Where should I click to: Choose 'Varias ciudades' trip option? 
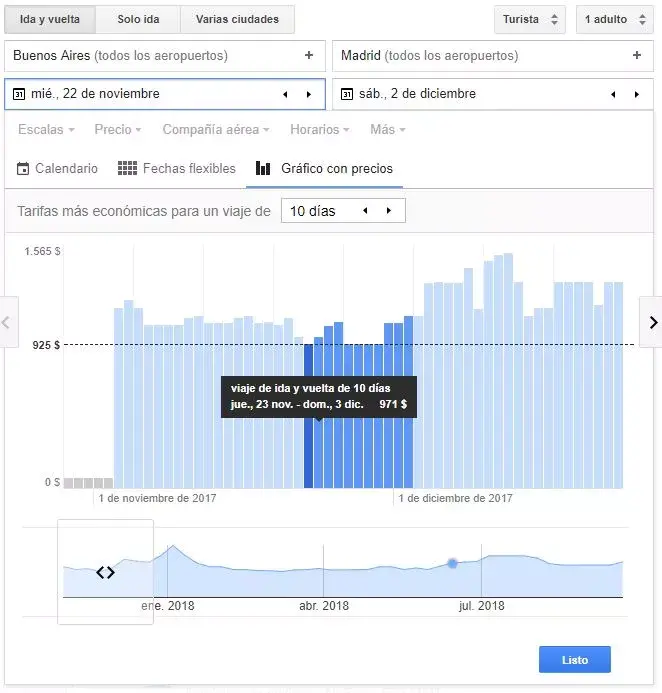click(x=237, y=19)
